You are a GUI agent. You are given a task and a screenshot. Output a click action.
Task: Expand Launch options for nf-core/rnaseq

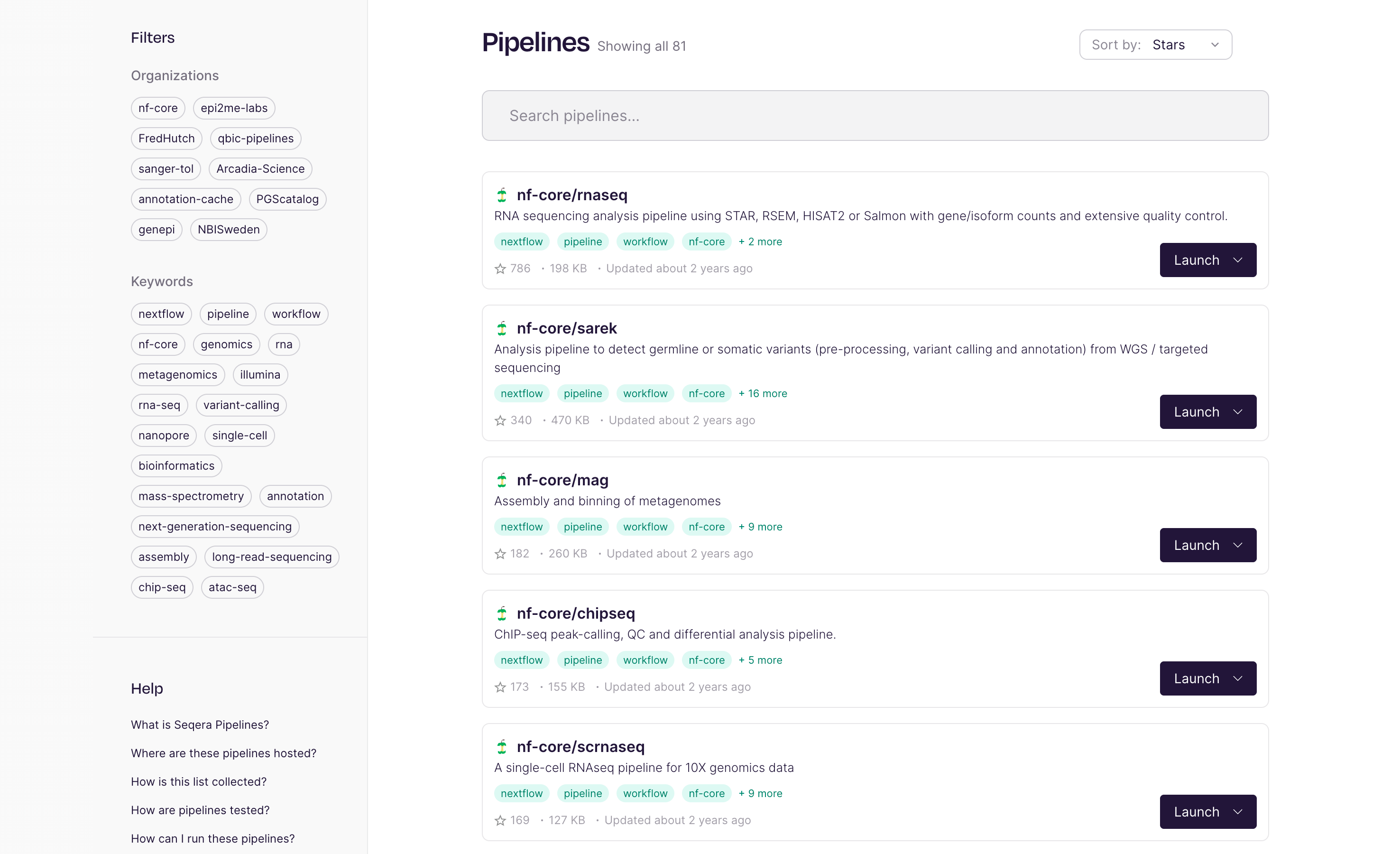click(1238, 260)
